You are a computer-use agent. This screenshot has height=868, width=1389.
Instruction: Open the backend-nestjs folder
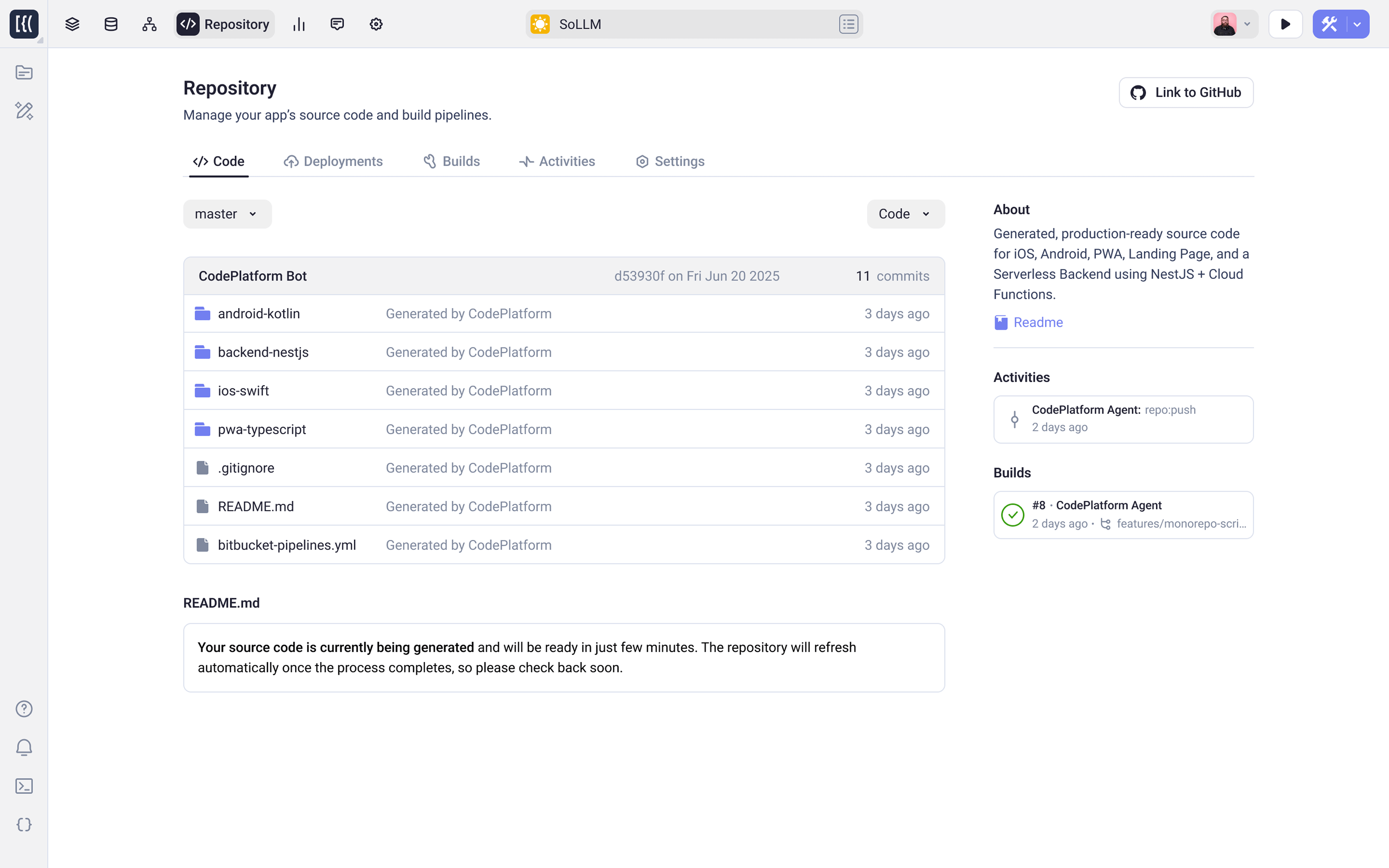(x=263, y=352)
